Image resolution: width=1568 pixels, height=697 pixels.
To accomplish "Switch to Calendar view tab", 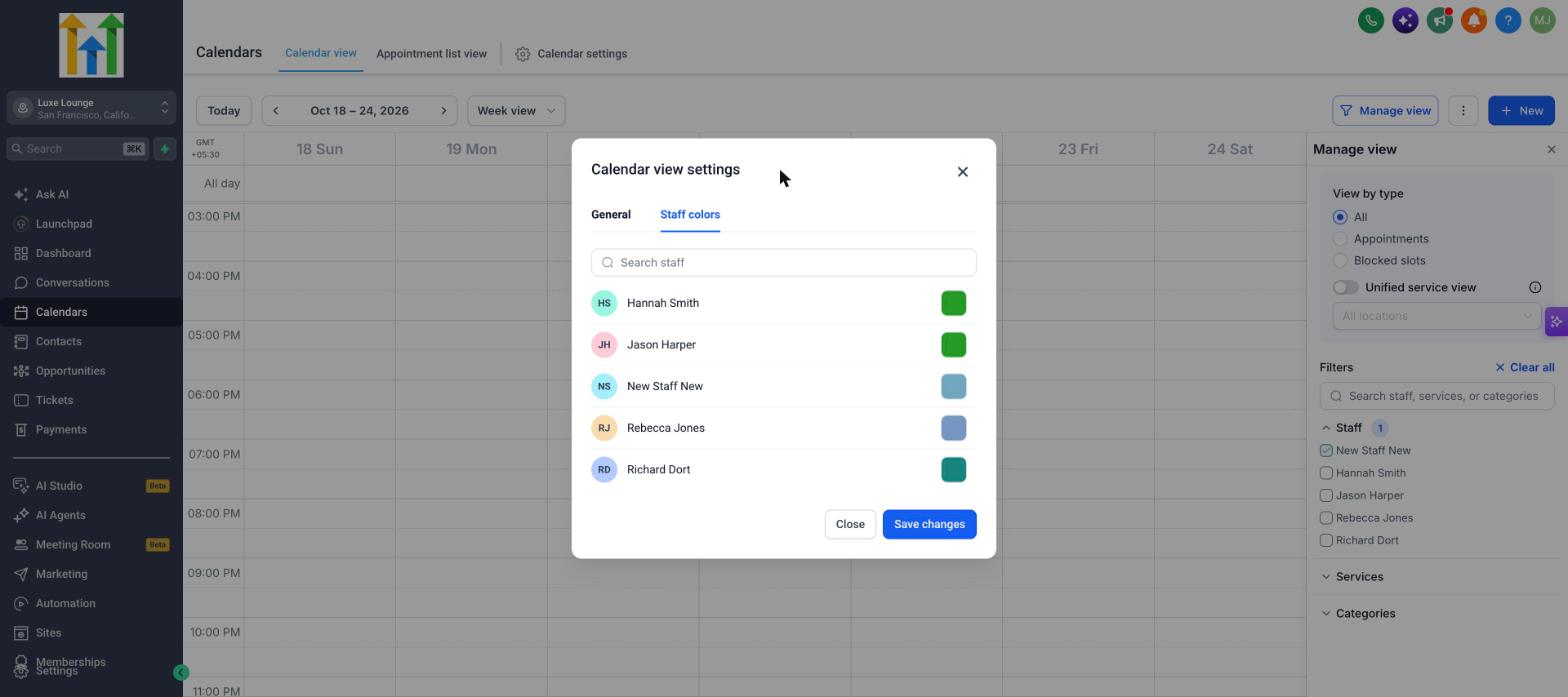I will click(x=321, y=53).
